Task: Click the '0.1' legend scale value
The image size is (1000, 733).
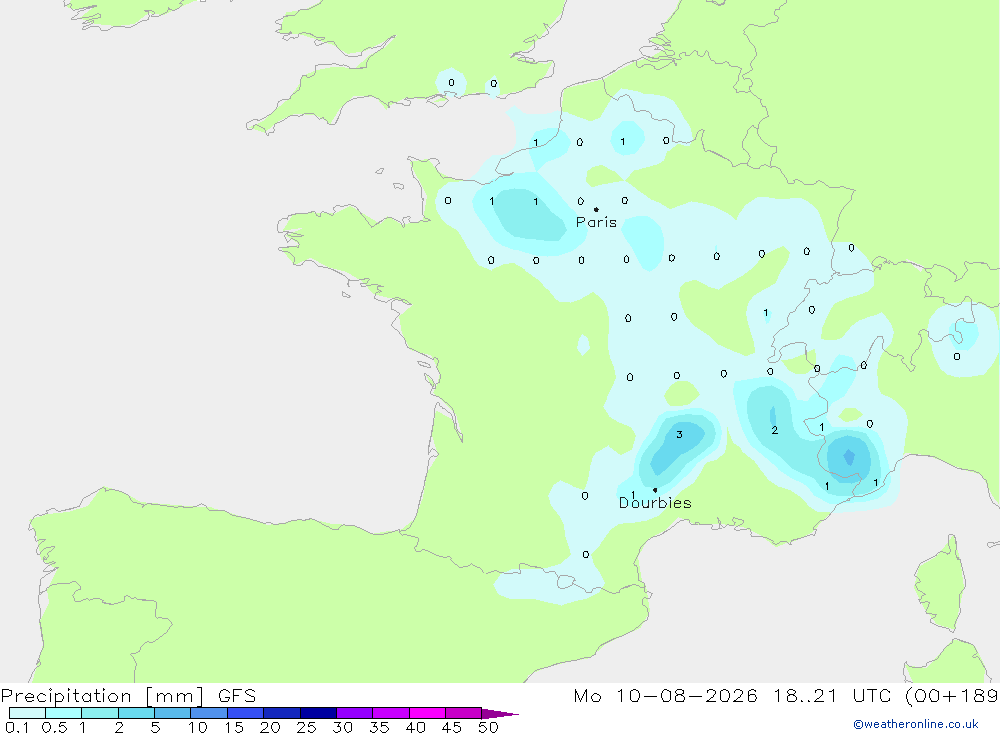Action: pyautogui.click(x=17, y=727)
